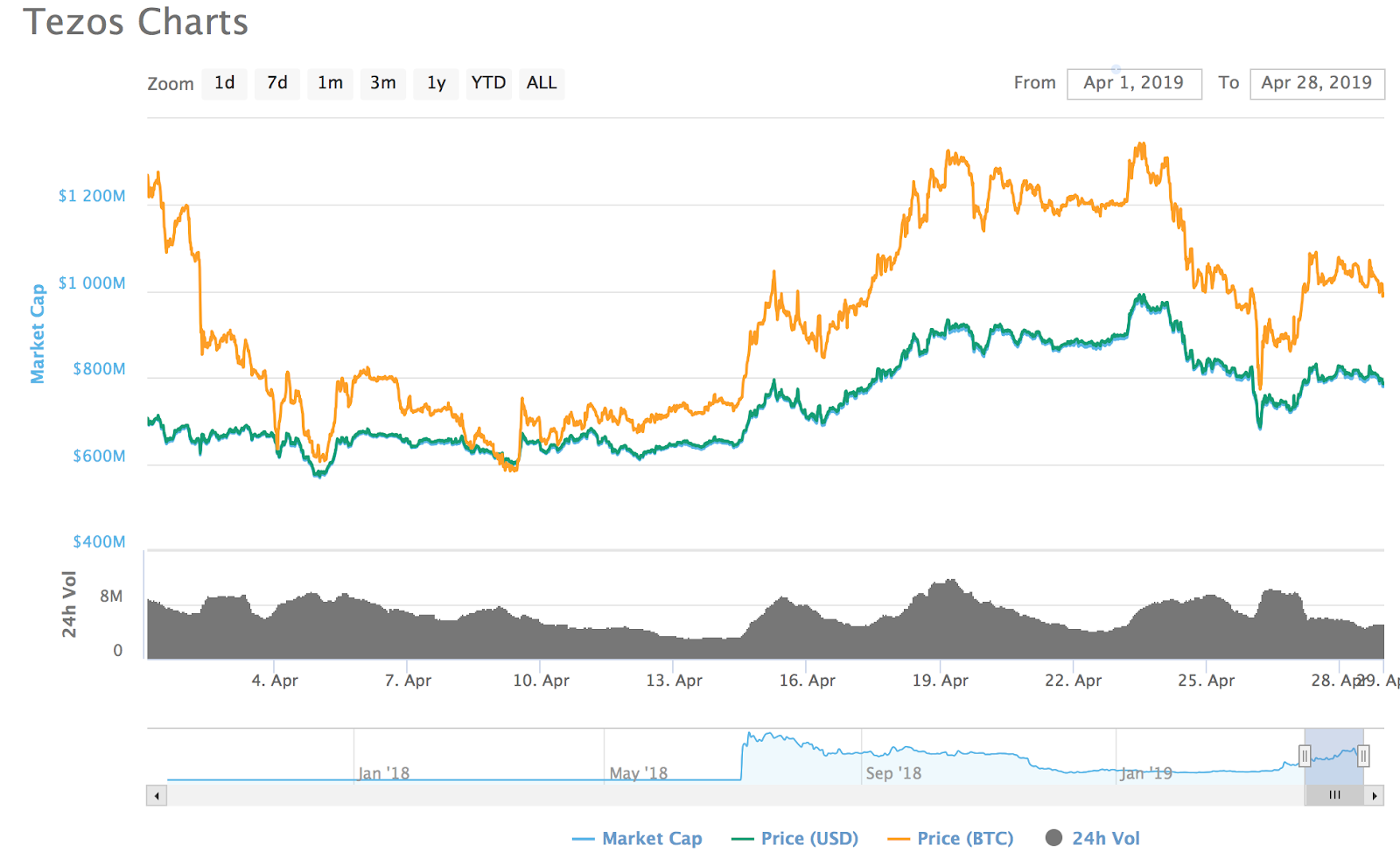Toggle 24h Vol series in legend

(1093, 838)
